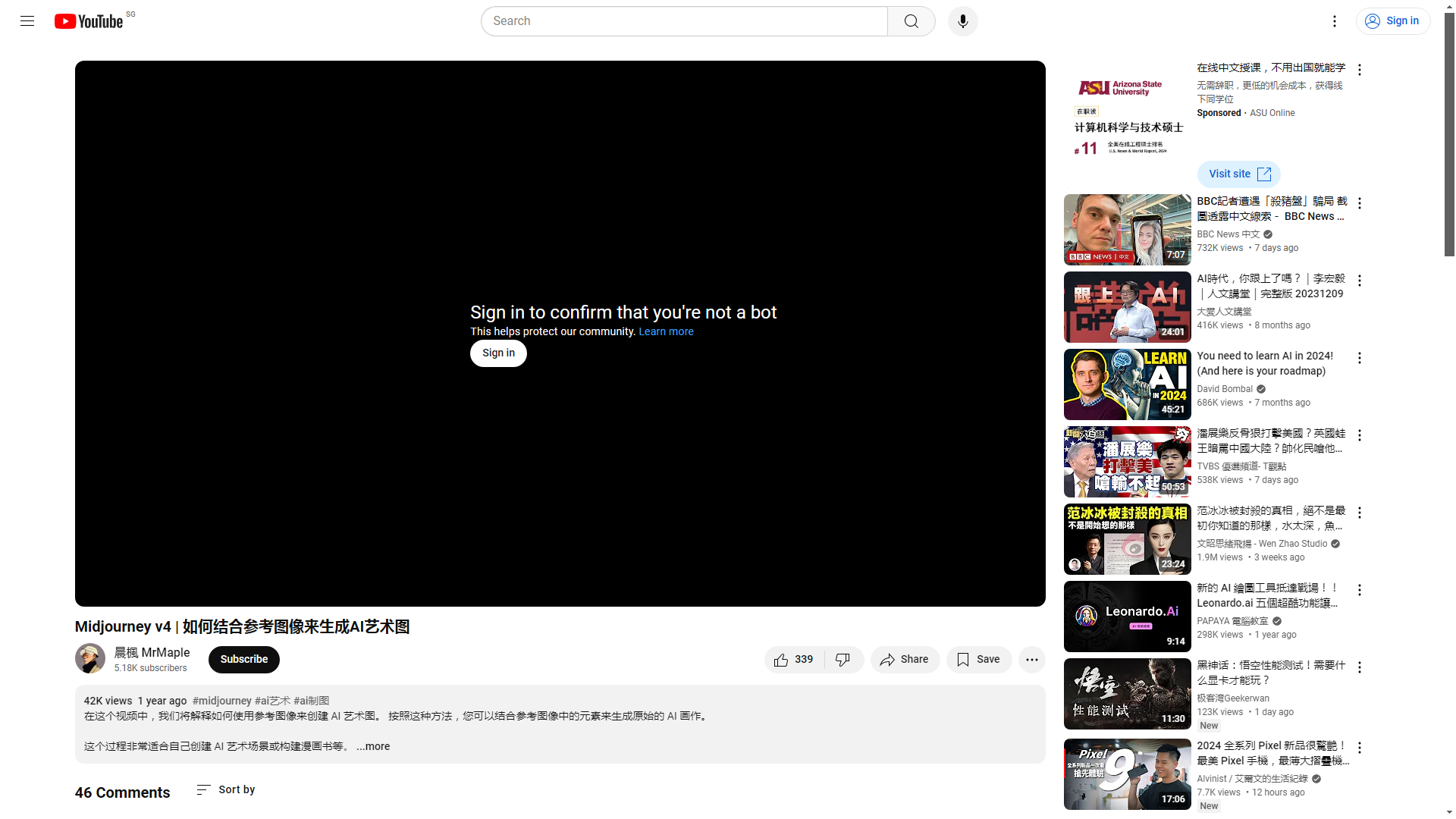Image resolution: width=1456 pixels, height=819 pixels.
Task: Open options menu for Leonardo.ai video
Action: [1359, 590]
